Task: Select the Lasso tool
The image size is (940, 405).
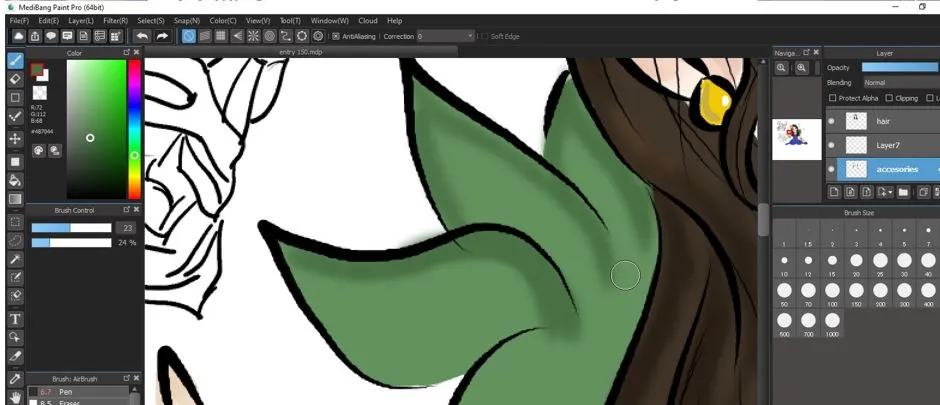Action: [x=16, y=241]
